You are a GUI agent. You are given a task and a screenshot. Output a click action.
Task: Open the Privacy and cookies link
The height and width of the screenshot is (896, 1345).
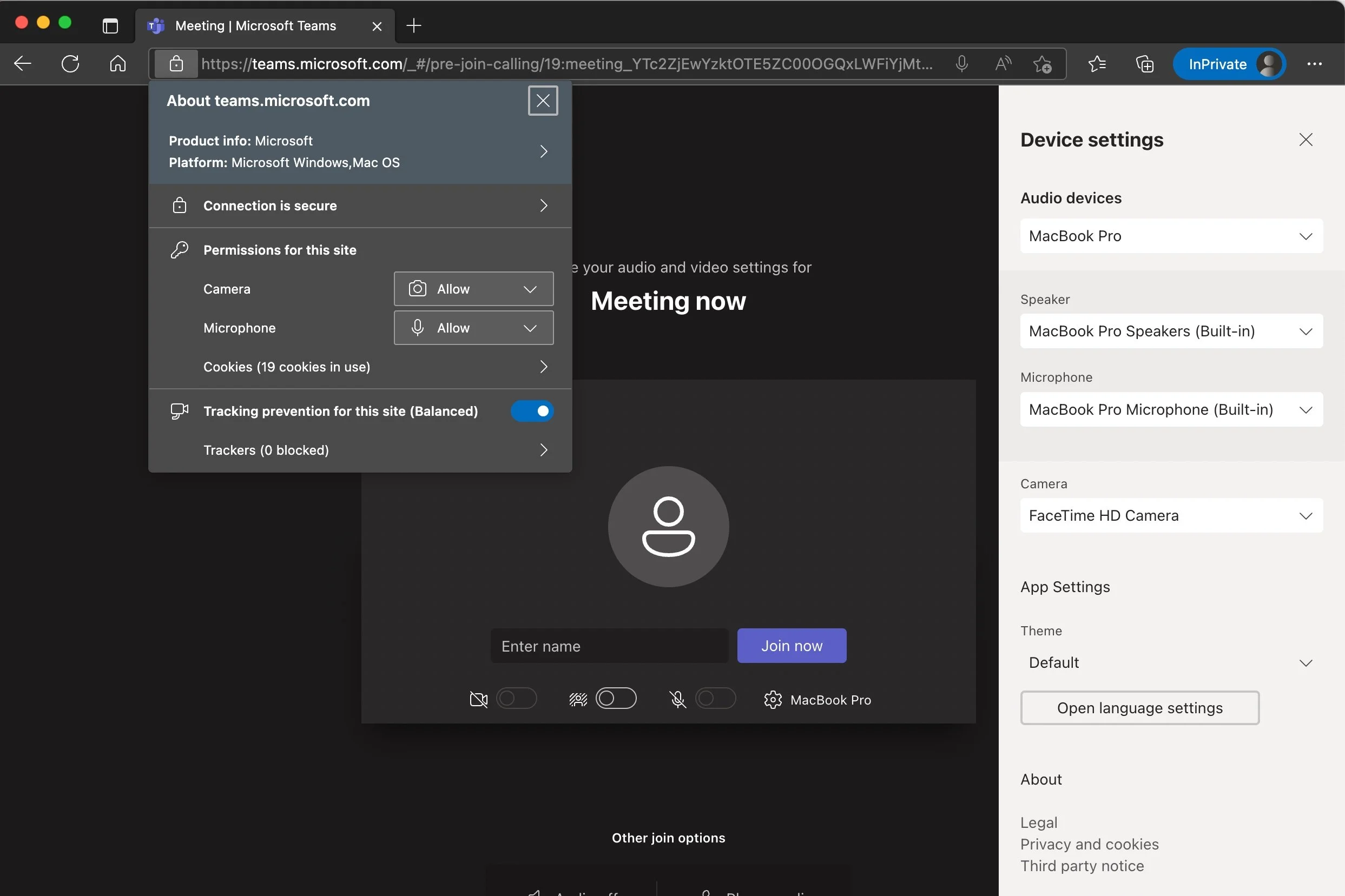(1089, 844)
